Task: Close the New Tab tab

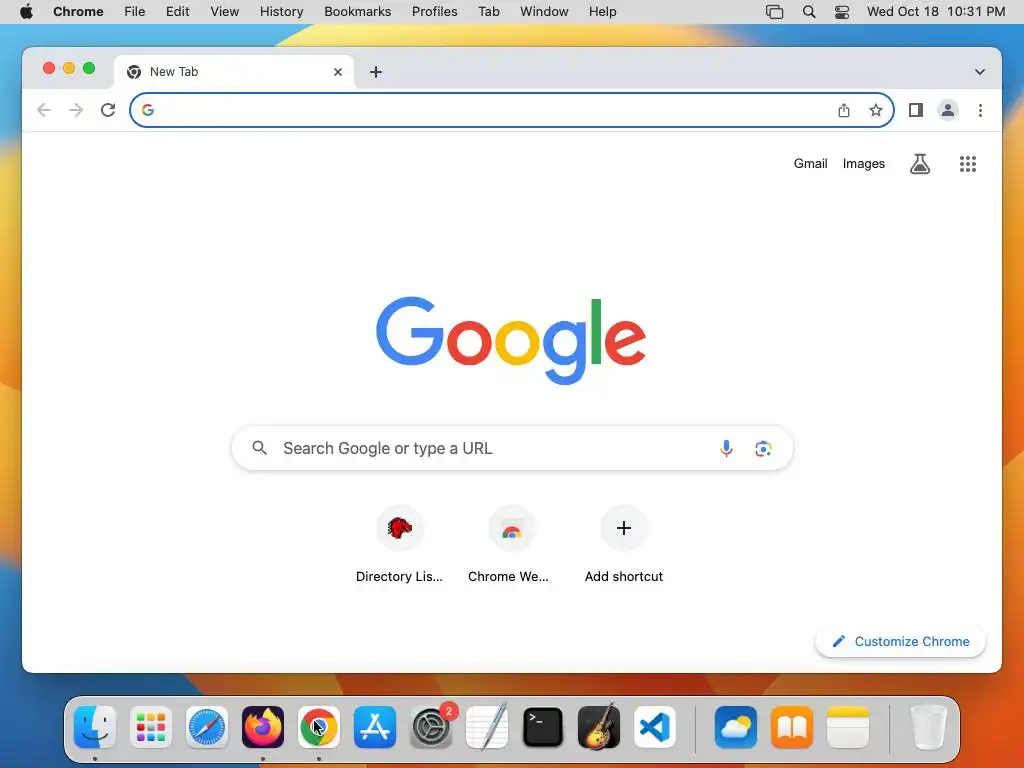Action: point(338,72)
